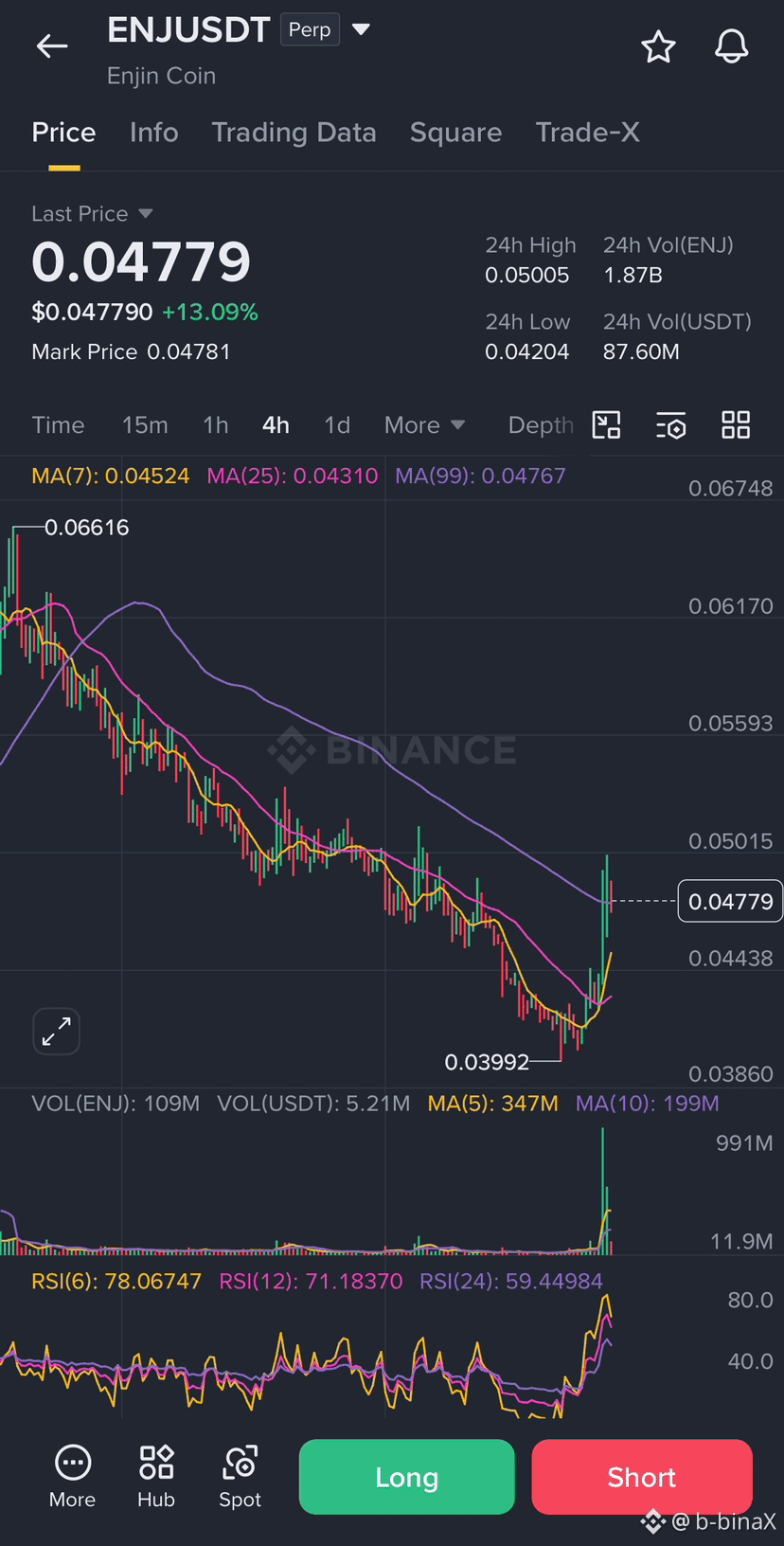784x1546 pixels.
Task: Select the 4h timeframe
Action: pyautogui.click(x=276, y=425)
